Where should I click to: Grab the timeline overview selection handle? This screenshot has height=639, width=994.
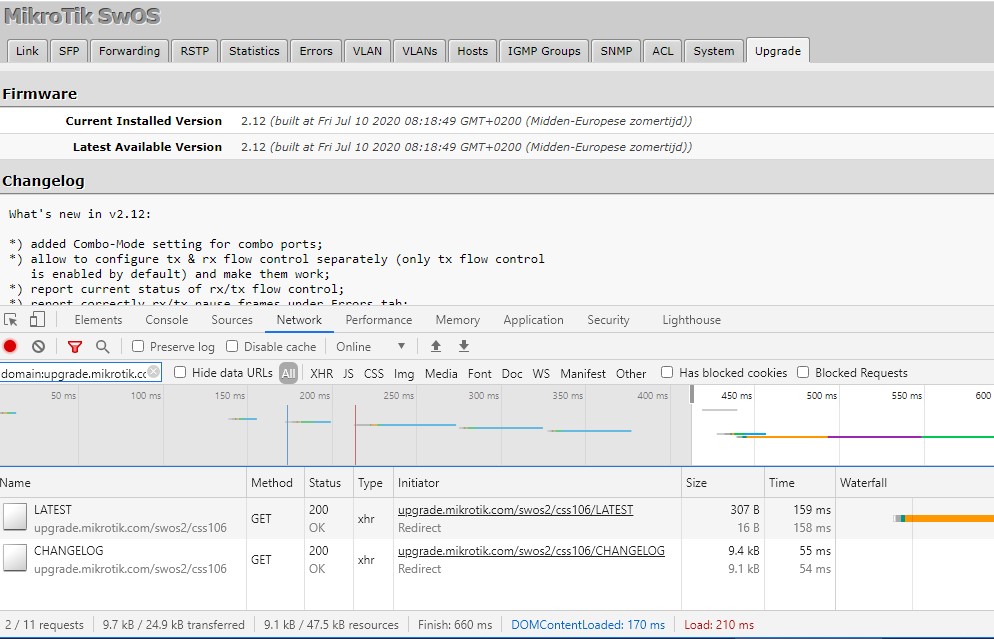pos(692,394)
